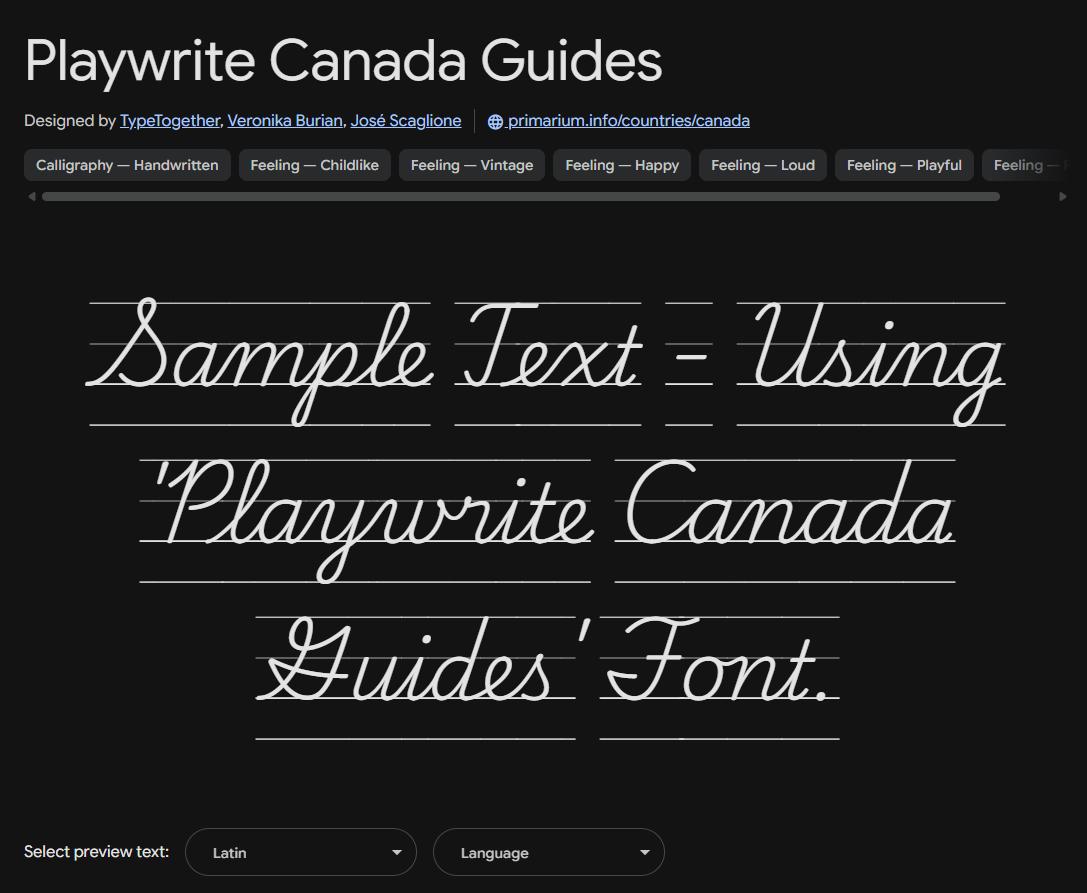Viewport: 1087px width, 893px height.
Task: Open the José Scaglione designer link
Action: [406, 121]
